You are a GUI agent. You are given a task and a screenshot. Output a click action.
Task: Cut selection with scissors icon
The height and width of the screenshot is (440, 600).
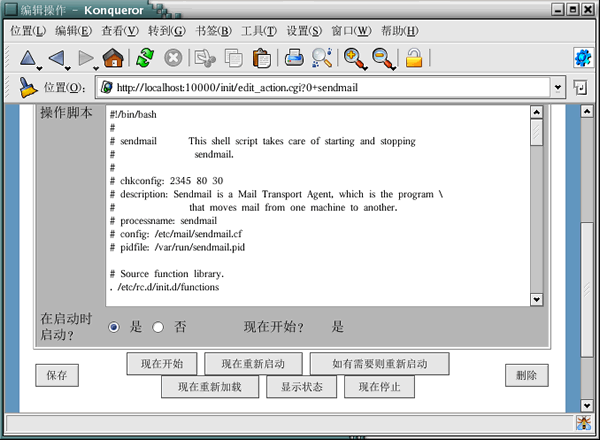coord(205,59)
